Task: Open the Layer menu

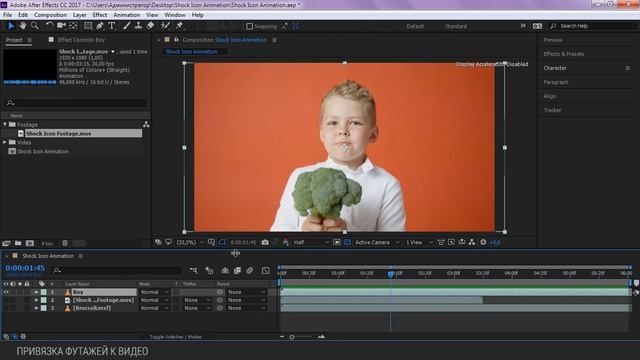Action: [x=80, y=15]
